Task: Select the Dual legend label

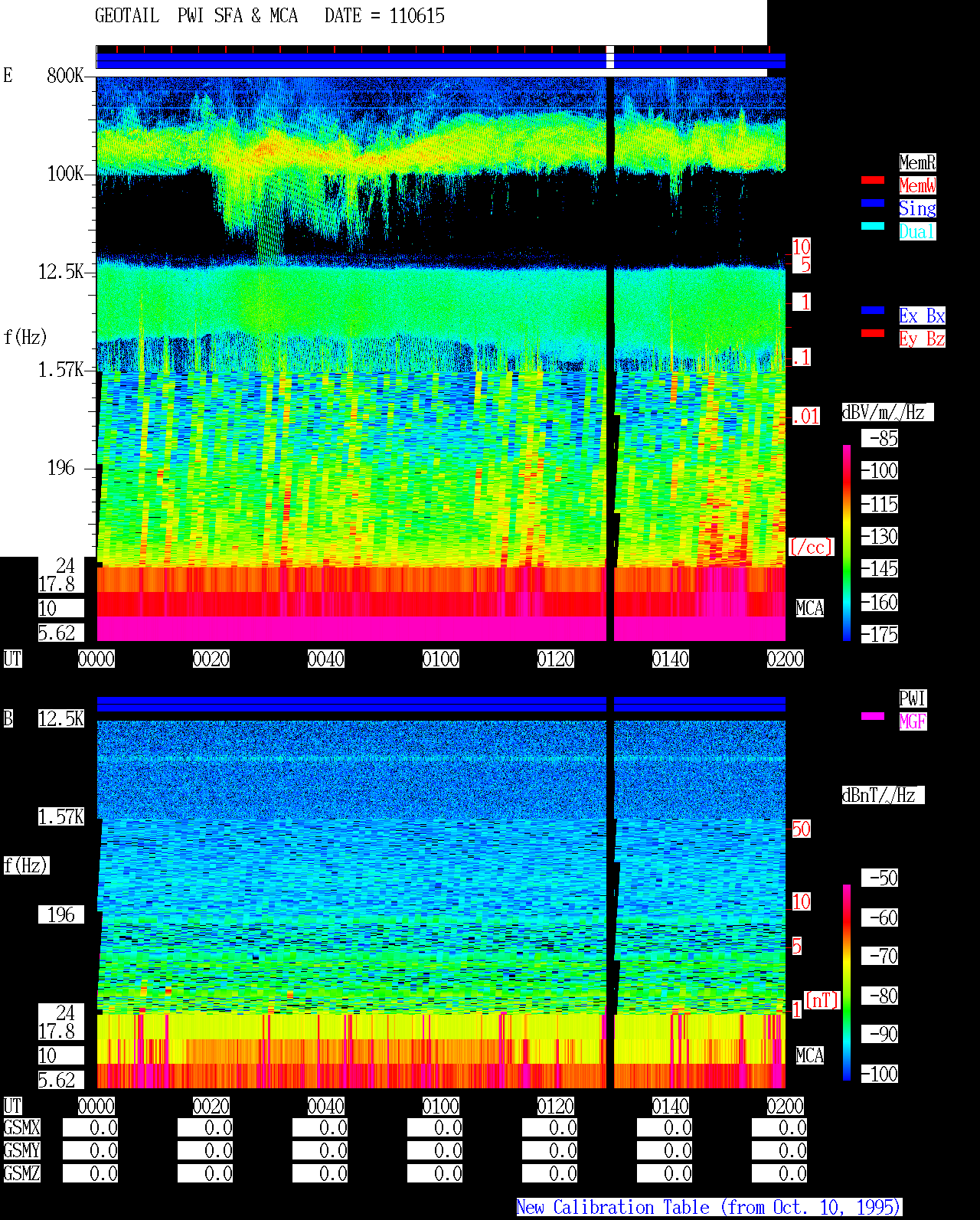Action: point(917,231)
